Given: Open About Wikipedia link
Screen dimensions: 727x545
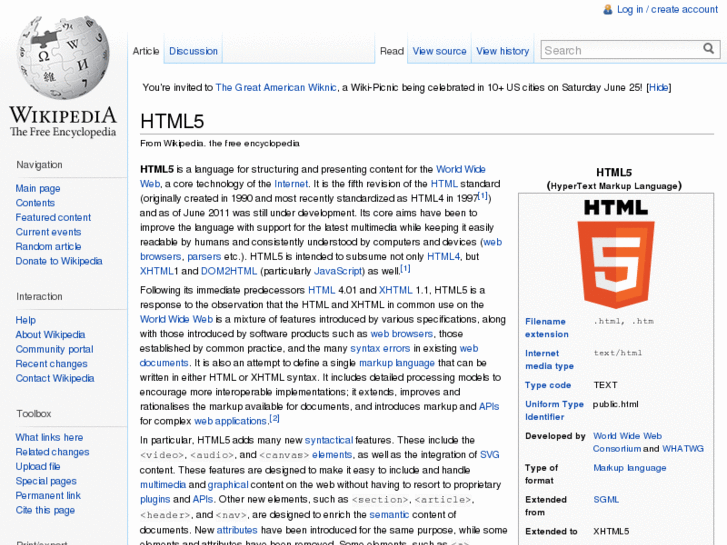Looking at the screenshot, I should tap(51, 334).
